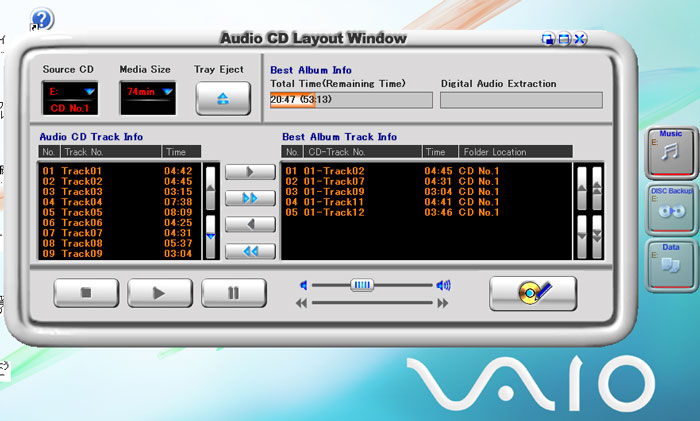Click the loud volume speaker icon
The width and height of the screenshot is (700, 421).
[x=443, y=285]
